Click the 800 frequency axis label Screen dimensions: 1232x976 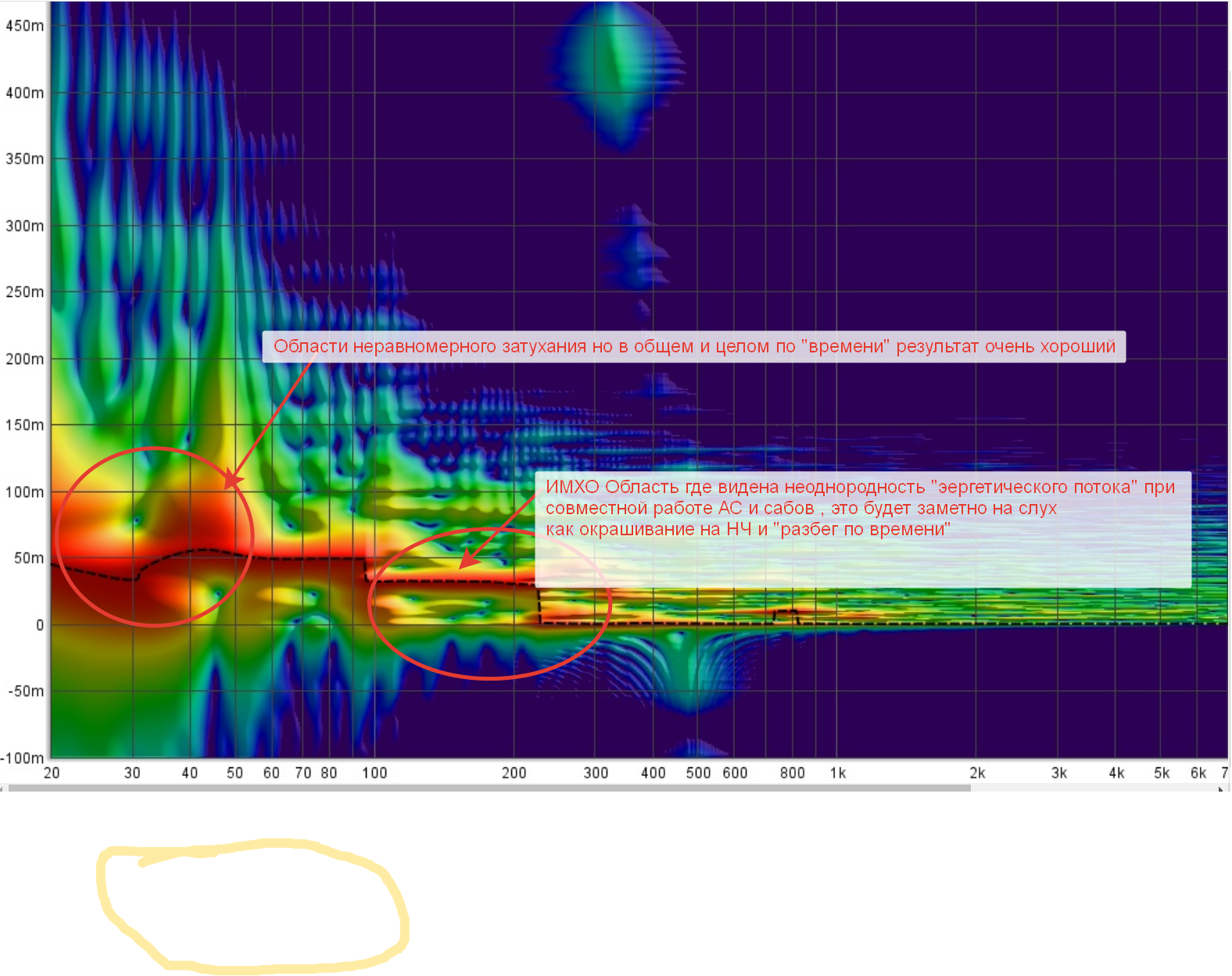tap(792, 773)
